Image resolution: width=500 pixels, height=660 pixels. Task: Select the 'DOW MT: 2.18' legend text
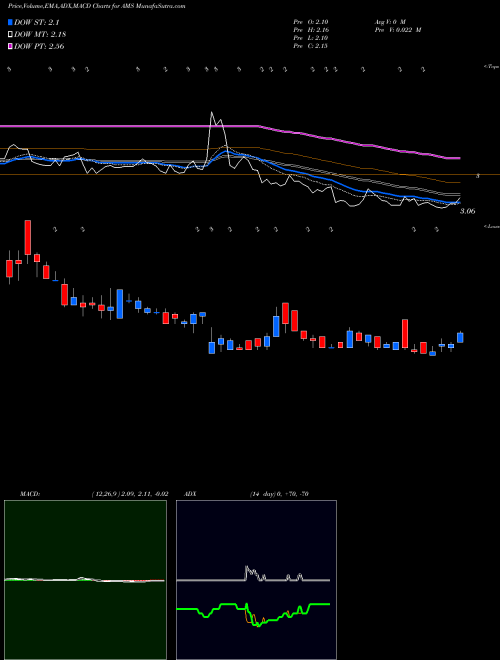pyautogui.click(x=40, y=35)
